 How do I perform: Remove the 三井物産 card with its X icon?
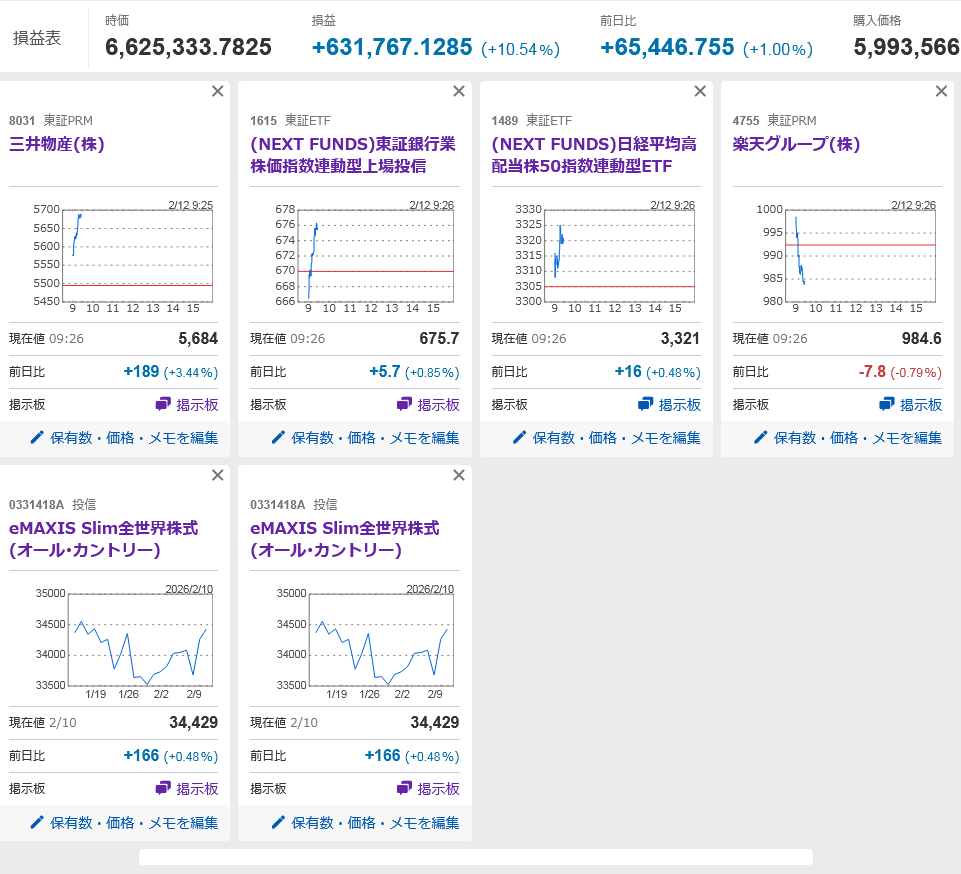(218, 91)
